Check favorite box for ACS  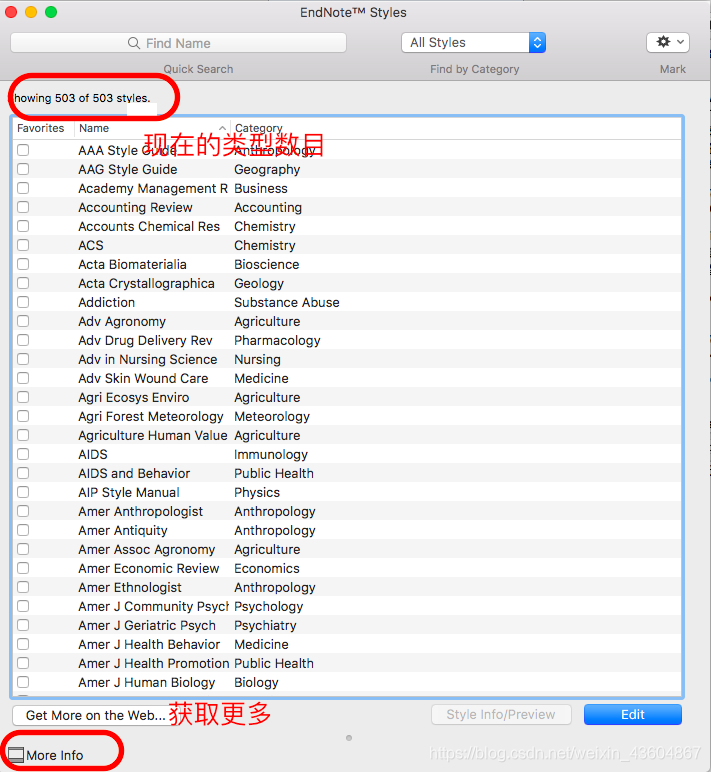(23, 245)
